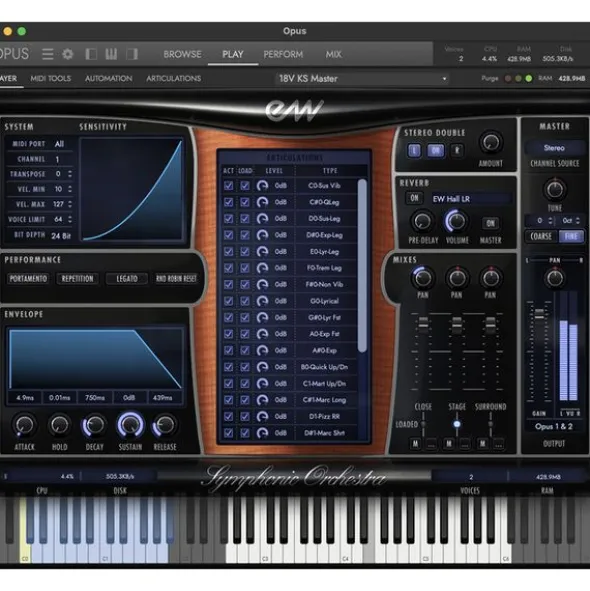Adjust the envelope Sustain knob

[130, 425]
